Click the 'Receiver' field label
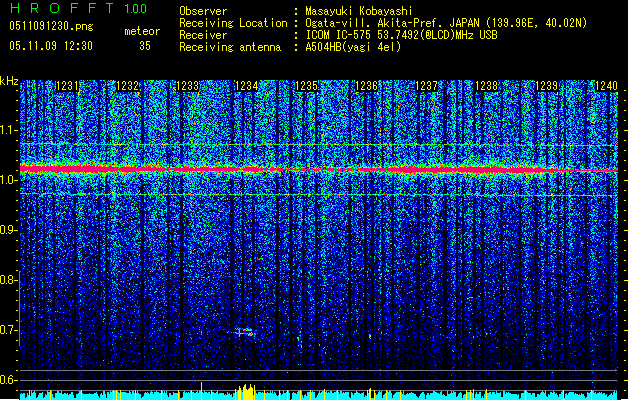Viewport: 629px width, 400px height. point(203,35)
